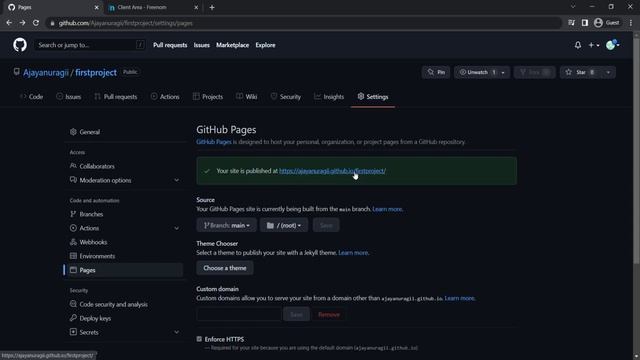Screen dimensions: 640x360
Task: Switch to the Code tab
Action: tap(31, 97)
